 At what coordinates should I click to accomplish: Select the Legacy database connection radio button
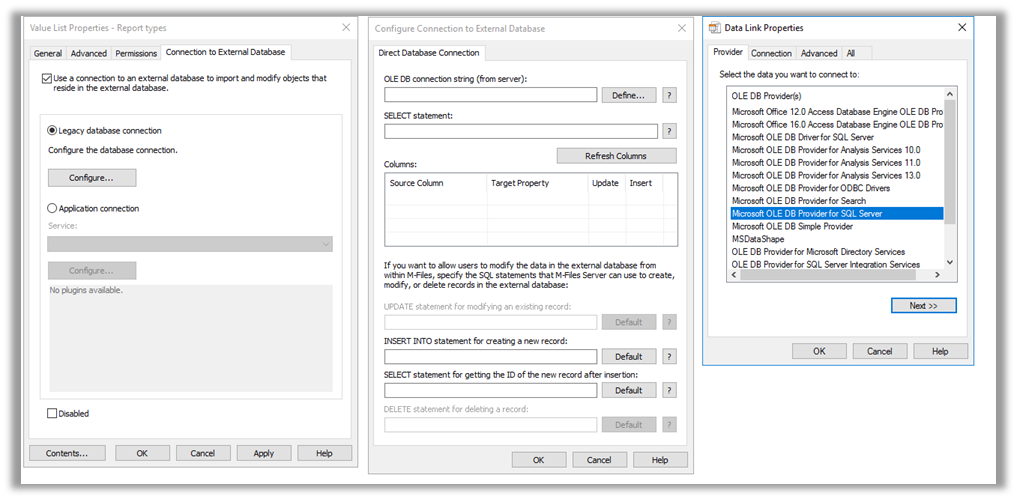tap(53, 130)
